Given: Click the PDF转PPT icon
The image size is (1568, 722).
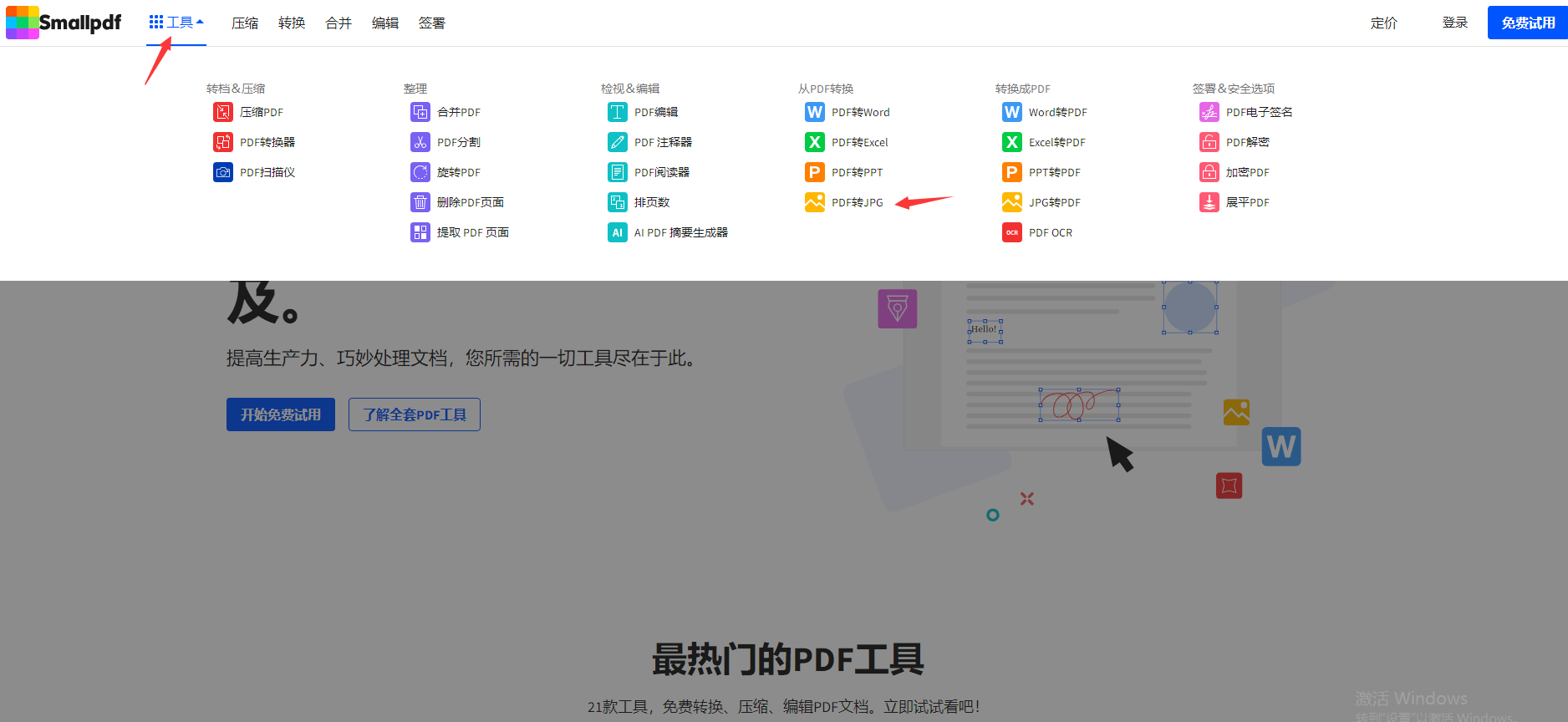Looking at the screenshot, I should coord(815,172).
